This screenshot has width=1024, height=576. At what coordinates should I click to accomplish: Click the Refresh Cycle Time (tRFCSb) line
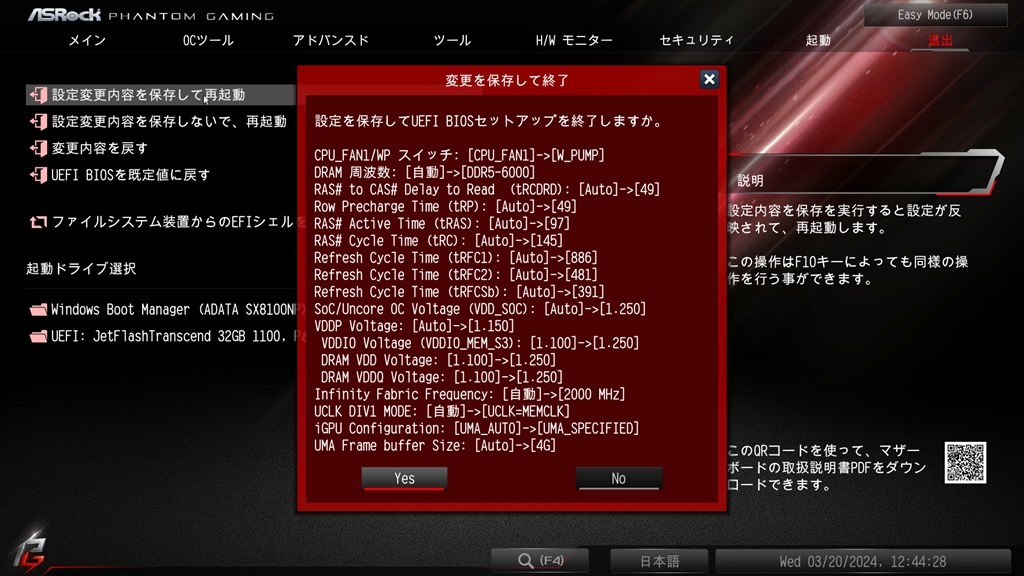tap(459, 291)
